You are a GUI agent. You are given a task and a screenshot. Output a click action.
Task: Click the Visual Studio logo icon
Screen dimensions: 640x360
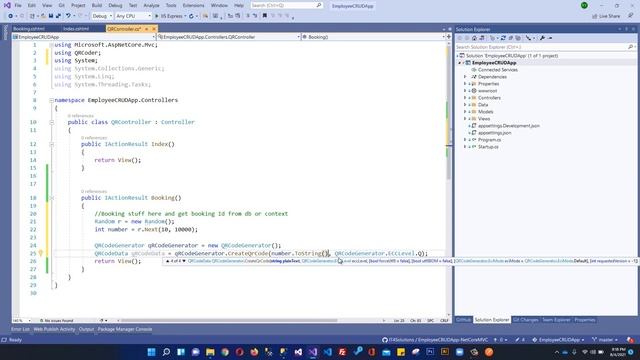point(7,5)
